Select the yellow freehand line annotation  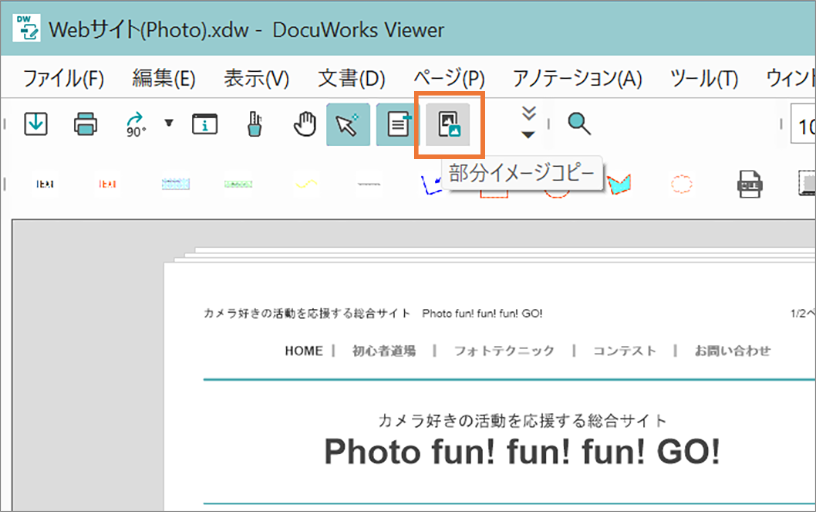tap(307, 184)
